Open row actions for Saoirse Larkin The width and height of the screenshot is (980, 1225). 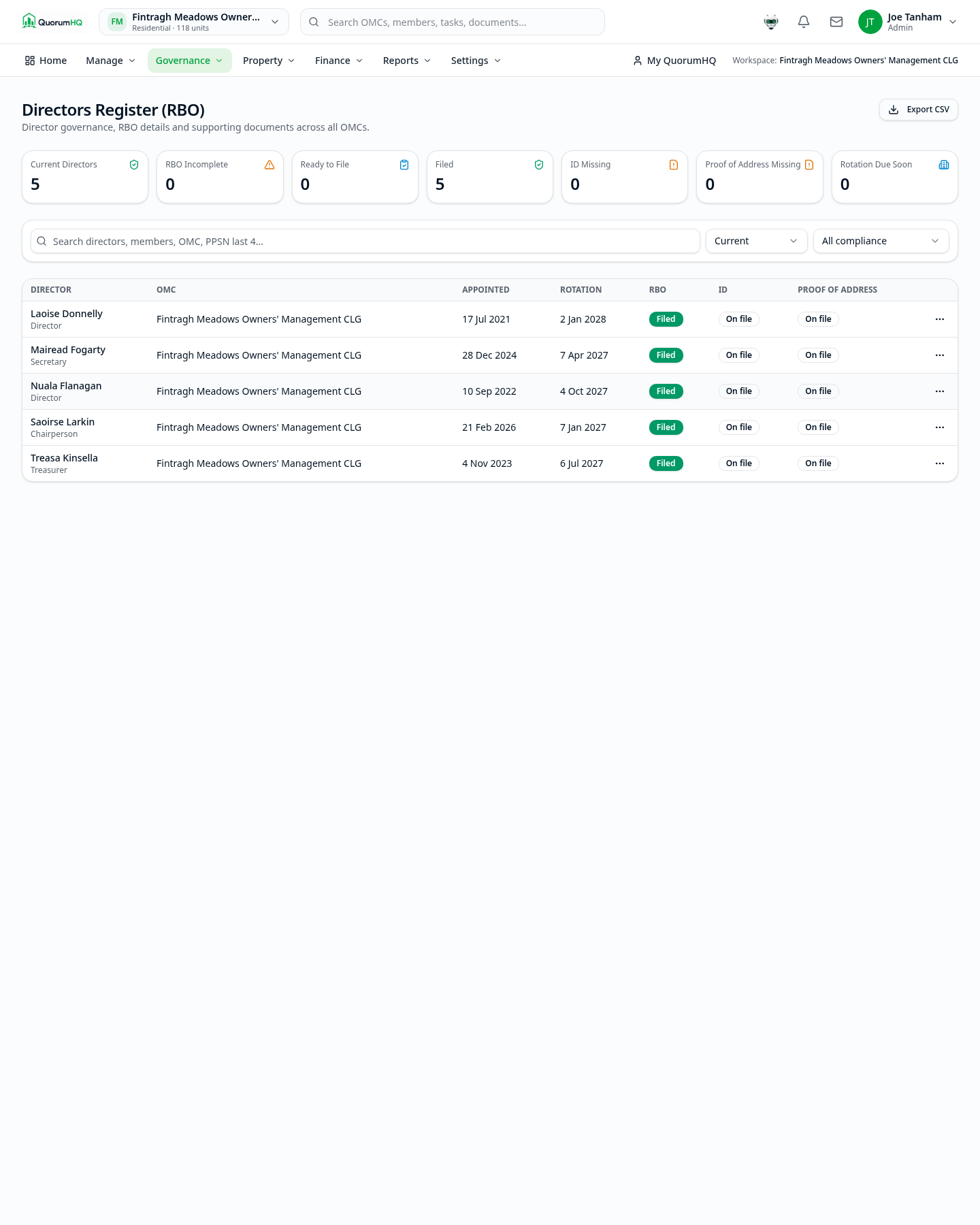tap(940, 427)
